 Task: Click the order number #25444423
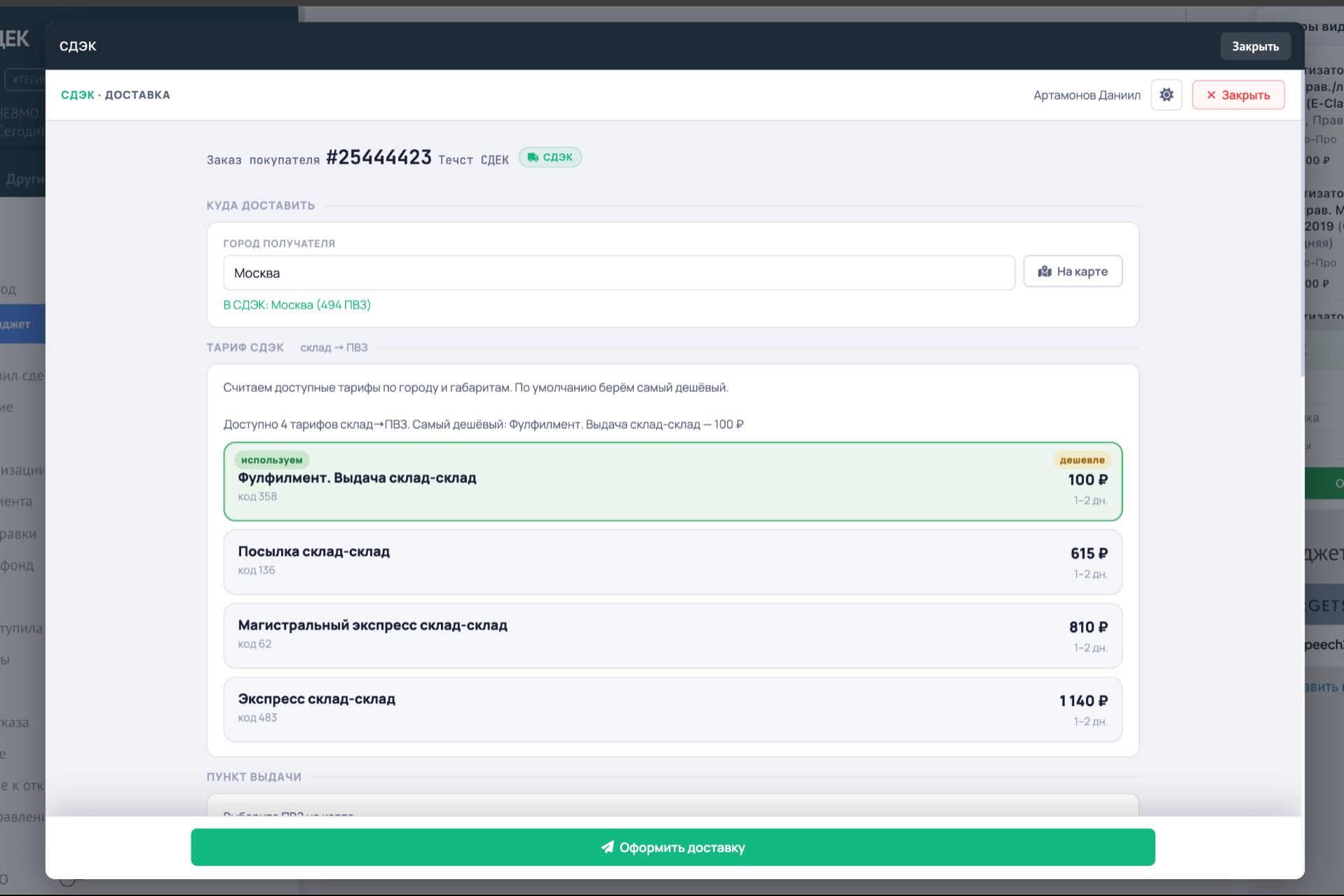click(x=379, y=157)
